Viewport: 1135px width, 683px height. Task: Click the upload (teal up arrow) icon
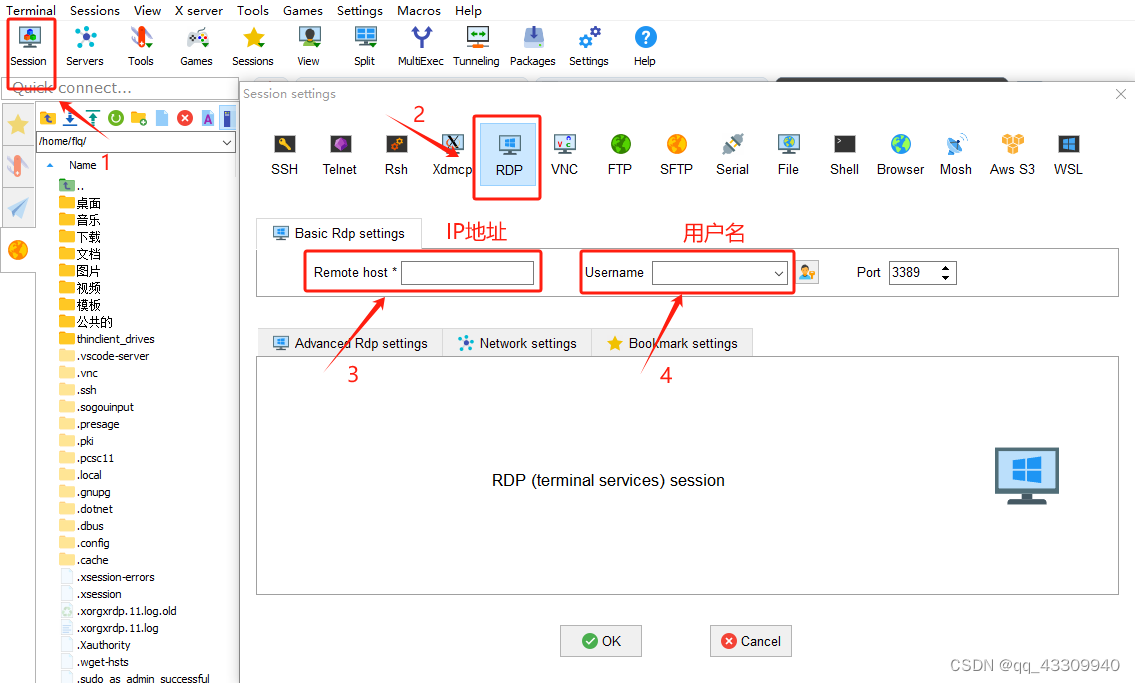coord(93,118)
